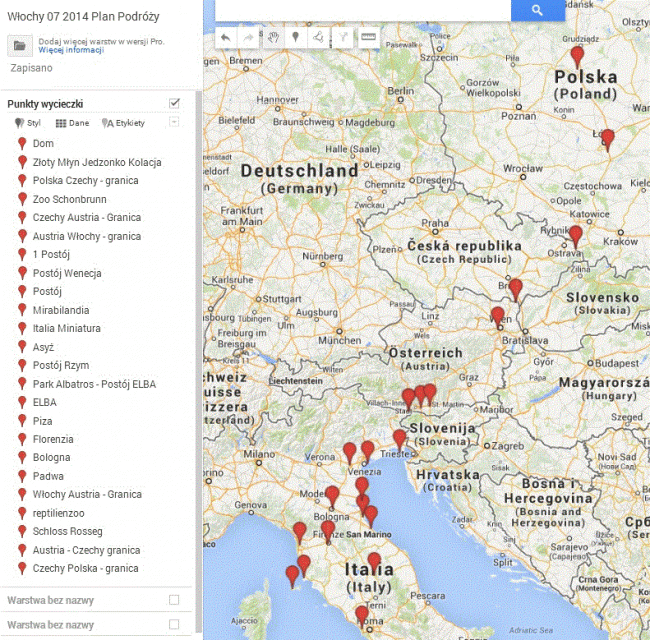This screenshot has width=650, height=640.
Task: Open the Więcej informacji link
Action: pos(71,50)
